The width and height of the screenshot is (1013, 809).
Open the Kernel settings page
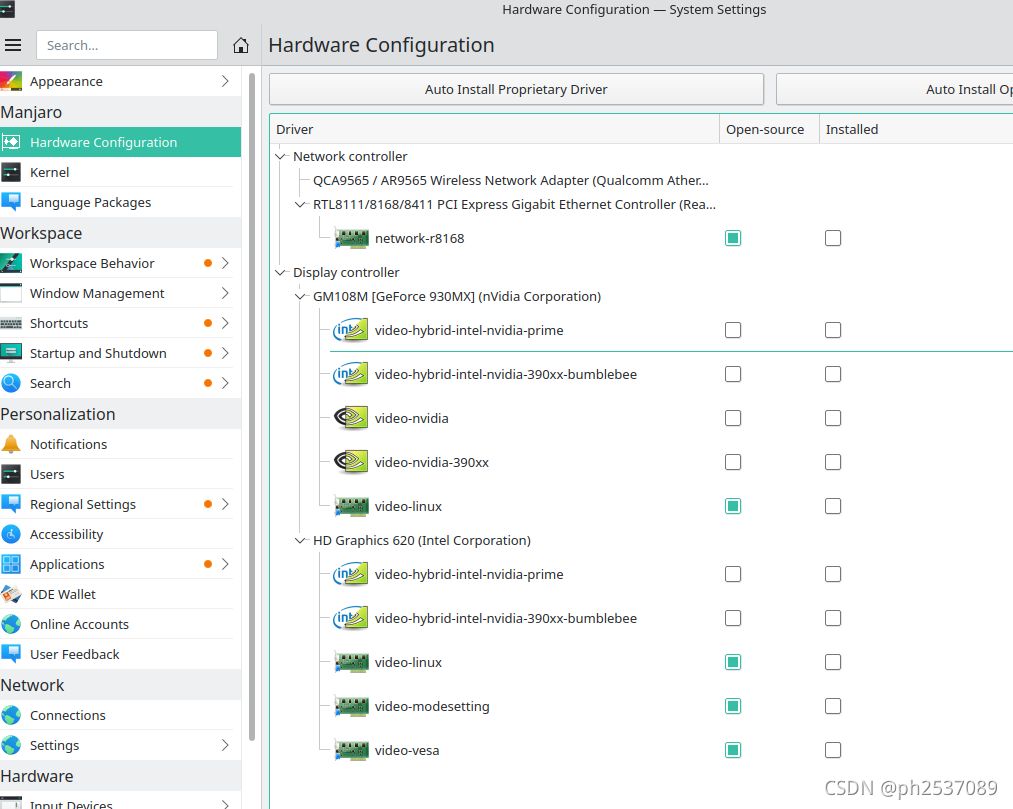coord(120,173)
